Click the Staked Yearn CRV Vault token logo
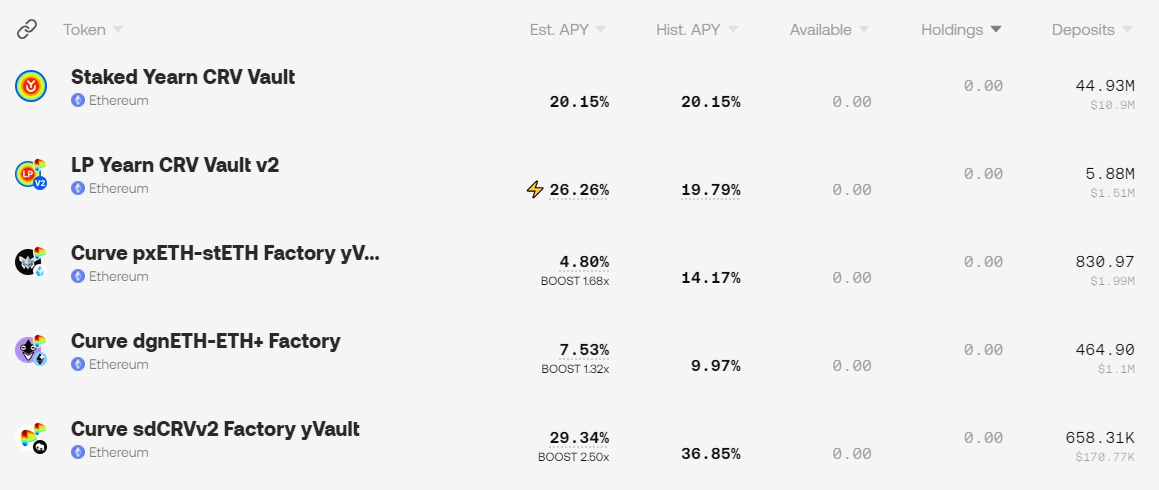 point(31,88)
